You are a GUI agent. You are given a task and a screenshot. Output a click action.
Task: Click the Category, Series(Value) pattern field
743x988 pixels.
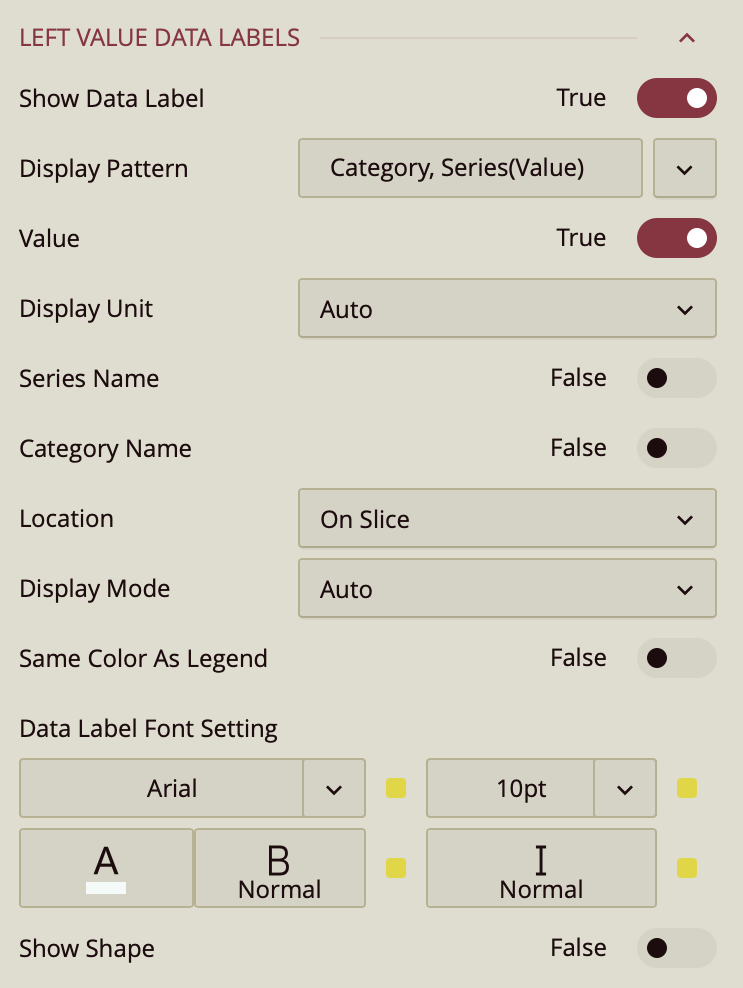470,168
